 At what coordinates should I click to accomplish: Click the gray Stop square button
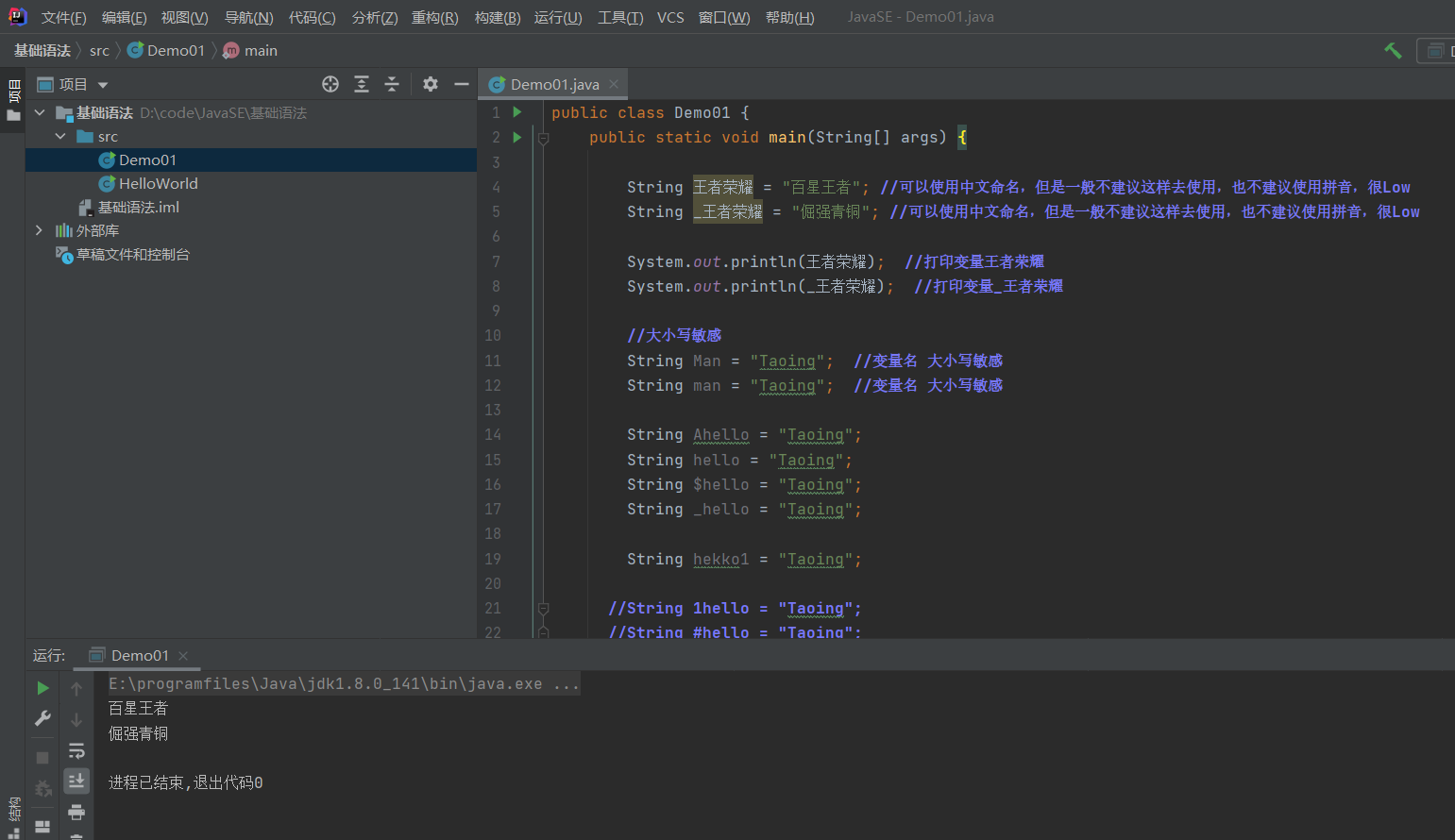[x=42, y=758]
